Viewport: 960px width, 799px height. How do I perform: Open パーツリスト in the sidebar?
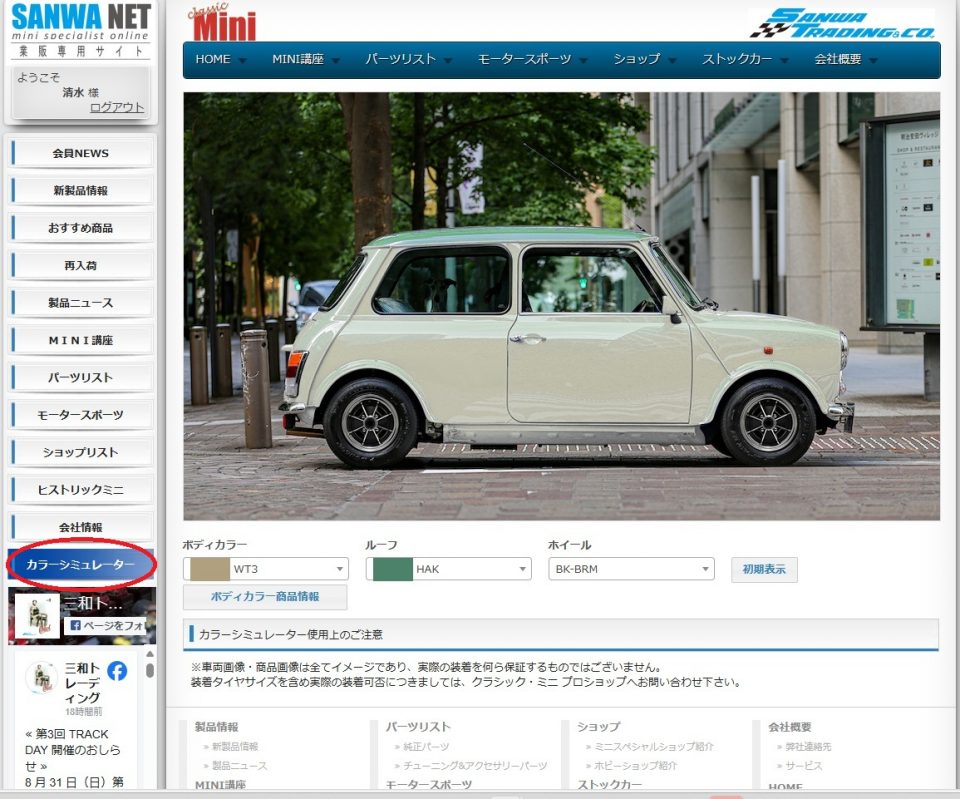coord(80,377)
